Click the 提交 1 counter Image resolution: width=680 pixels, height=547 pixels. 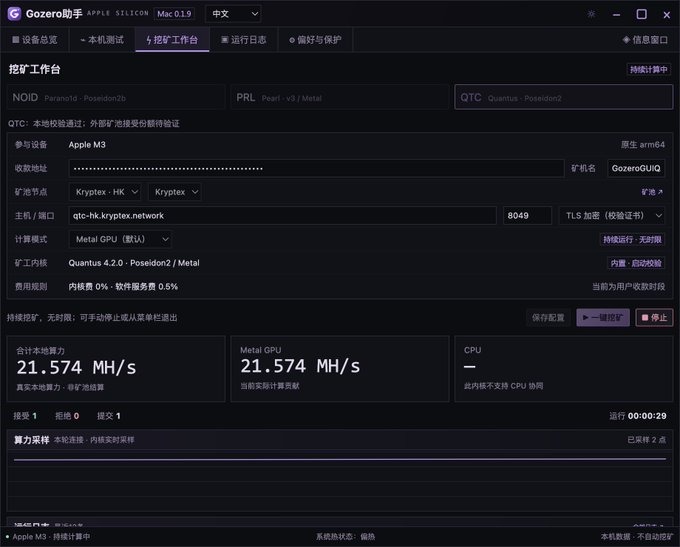(108, 416)
